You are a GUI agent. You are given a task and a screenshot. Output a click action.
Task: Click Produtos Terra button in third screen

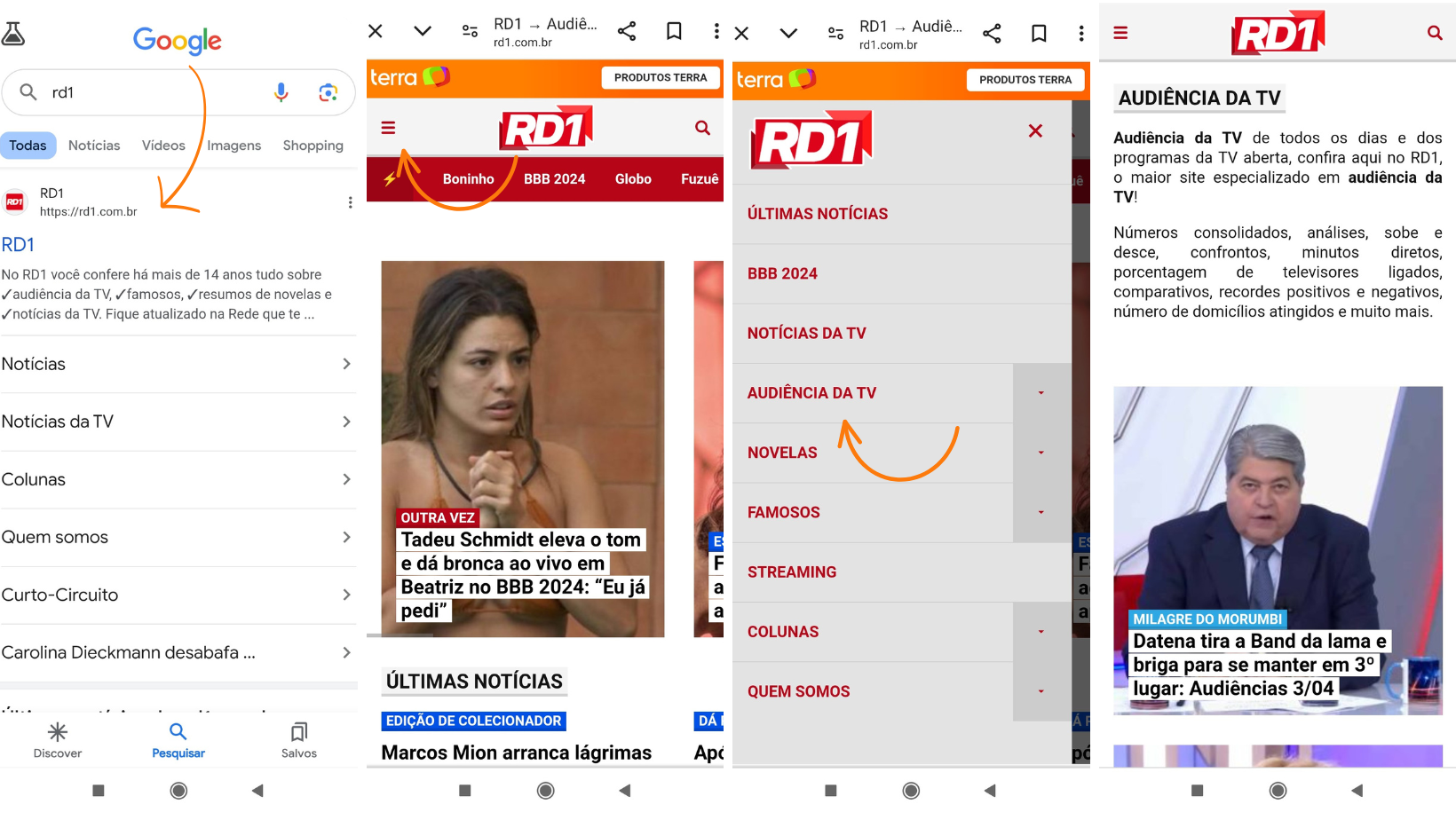[x=1025, y=79]
